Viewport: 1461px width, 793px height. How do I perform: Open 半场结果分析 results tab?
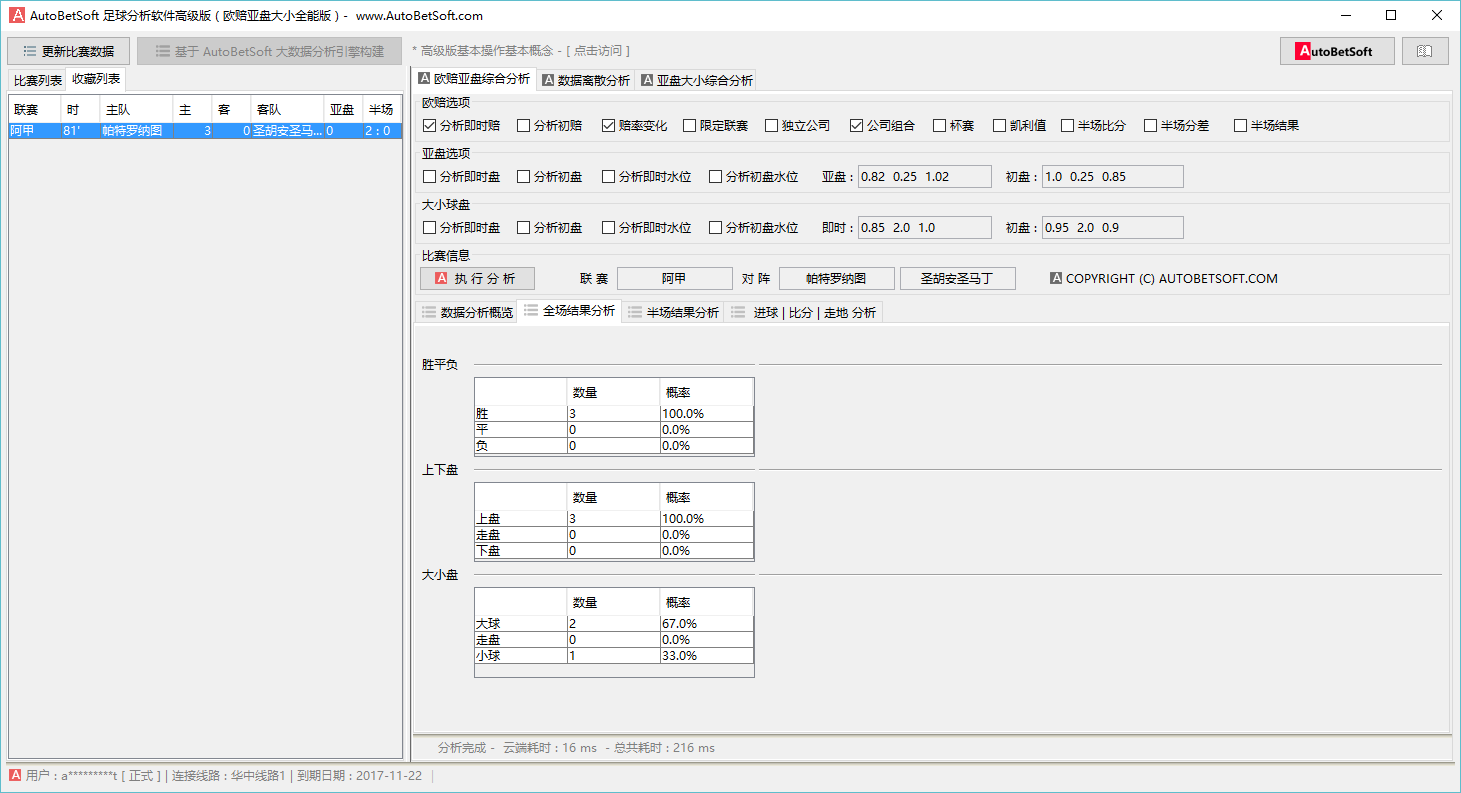click(673, 312)
